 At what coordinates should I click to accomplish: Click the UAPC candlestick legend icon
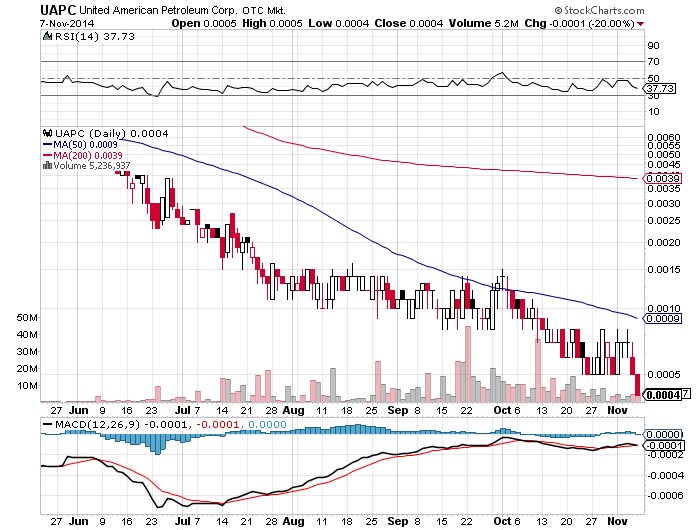[x=47, y=133]
